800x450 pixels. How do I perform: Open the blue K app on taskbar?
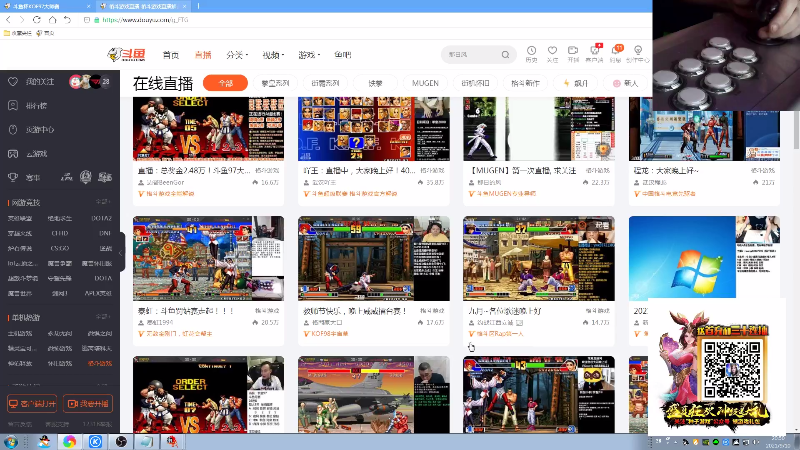point(95,441)
